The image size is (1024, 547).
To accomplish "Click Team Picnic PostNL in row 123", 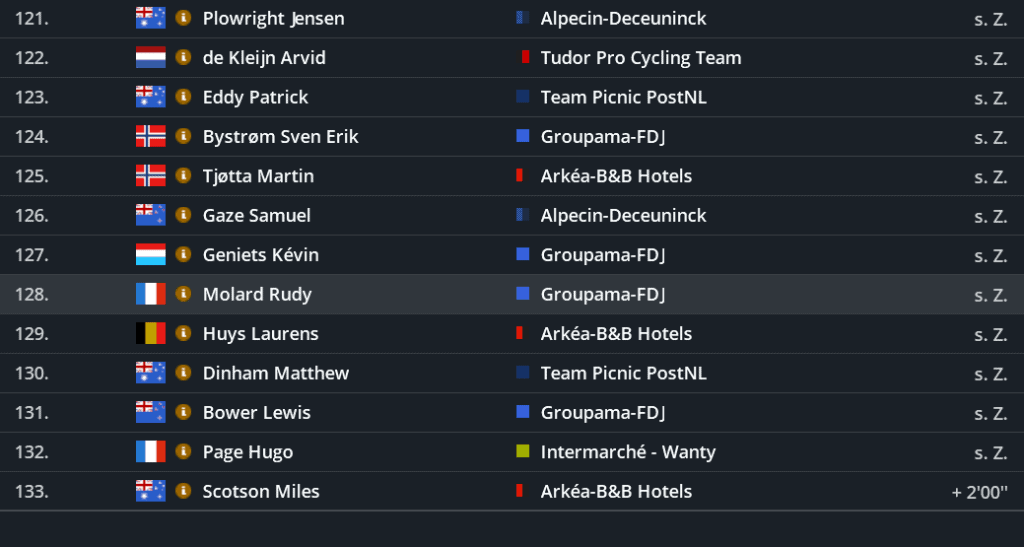I will (x=623, y=97).
